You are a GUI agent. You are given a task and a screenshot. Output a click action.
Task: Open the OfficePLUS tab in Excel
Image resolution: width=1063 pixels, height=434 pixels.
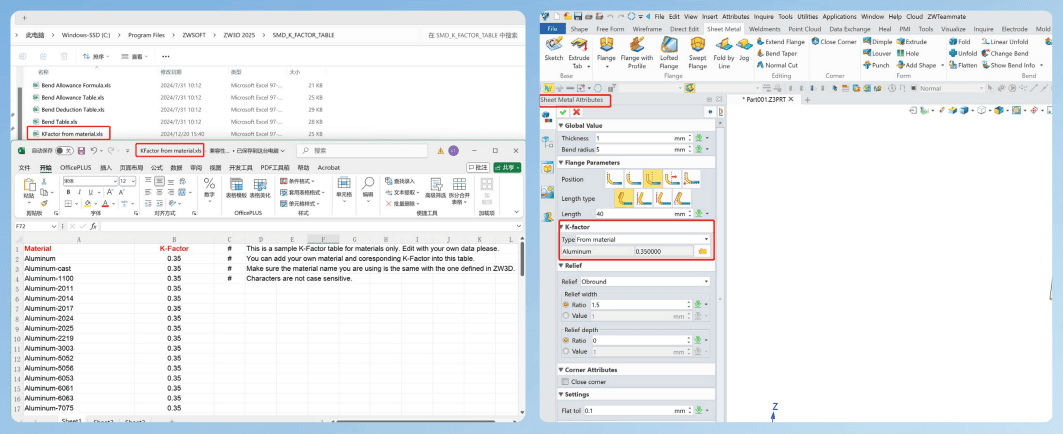(x=75, y=167)
